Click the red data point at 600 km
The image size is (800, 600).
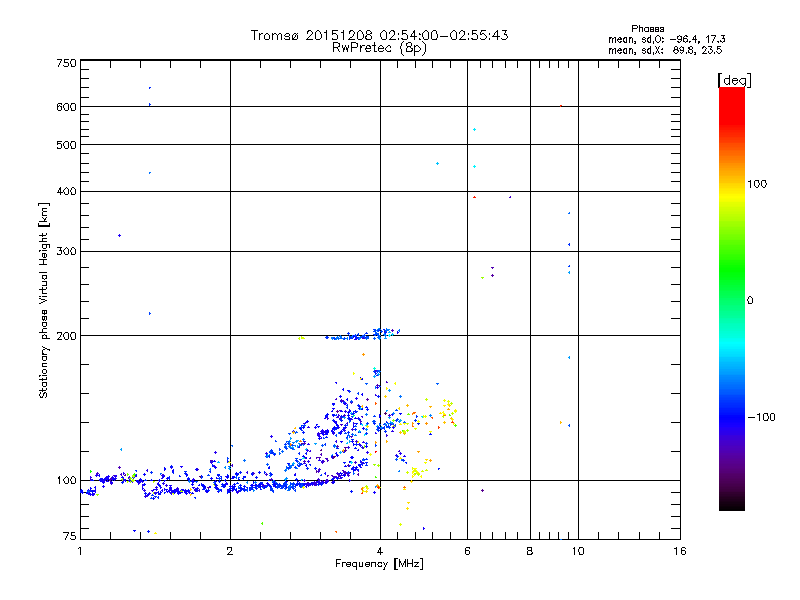561,106
